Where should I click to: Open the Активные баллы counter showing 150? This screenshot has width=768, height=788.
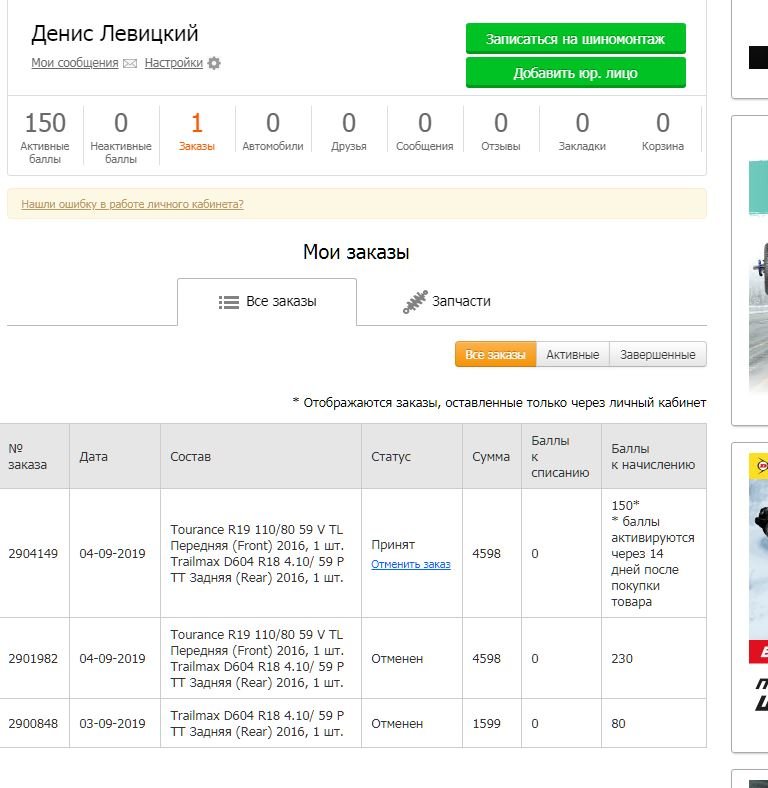pos(45,137)
